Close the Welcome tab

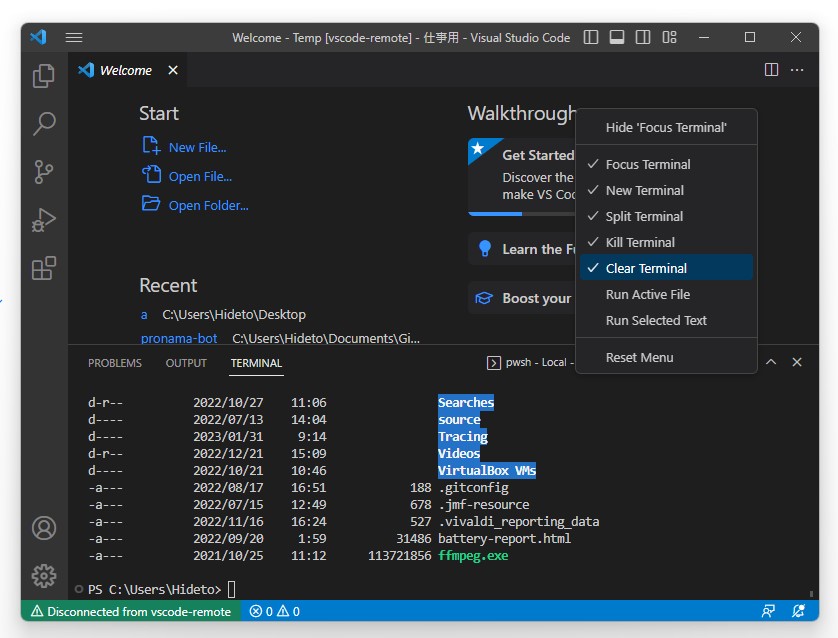pos(173,70)
